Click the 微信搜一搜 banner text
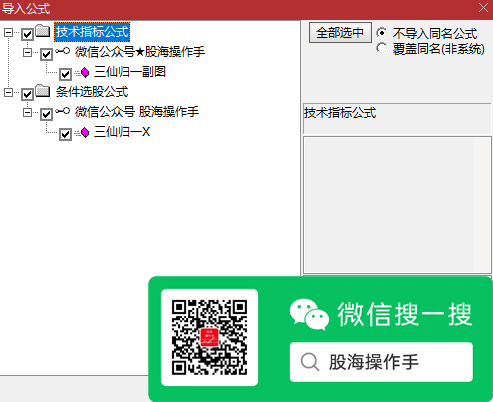This screenshot has width=493, height=402. click(405, 314)
